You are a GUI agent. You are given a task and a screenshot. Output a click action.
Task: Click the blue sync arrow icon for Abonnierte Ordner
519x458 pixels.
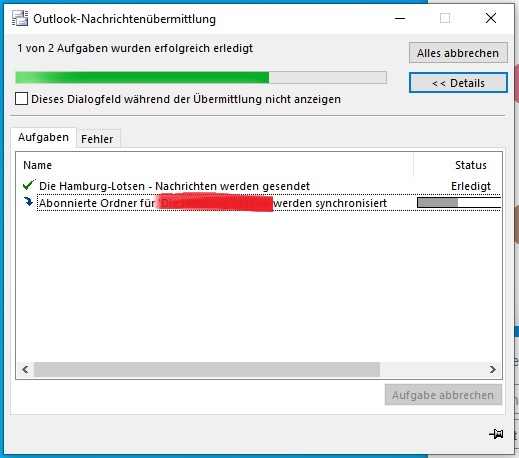coord(29,202)
